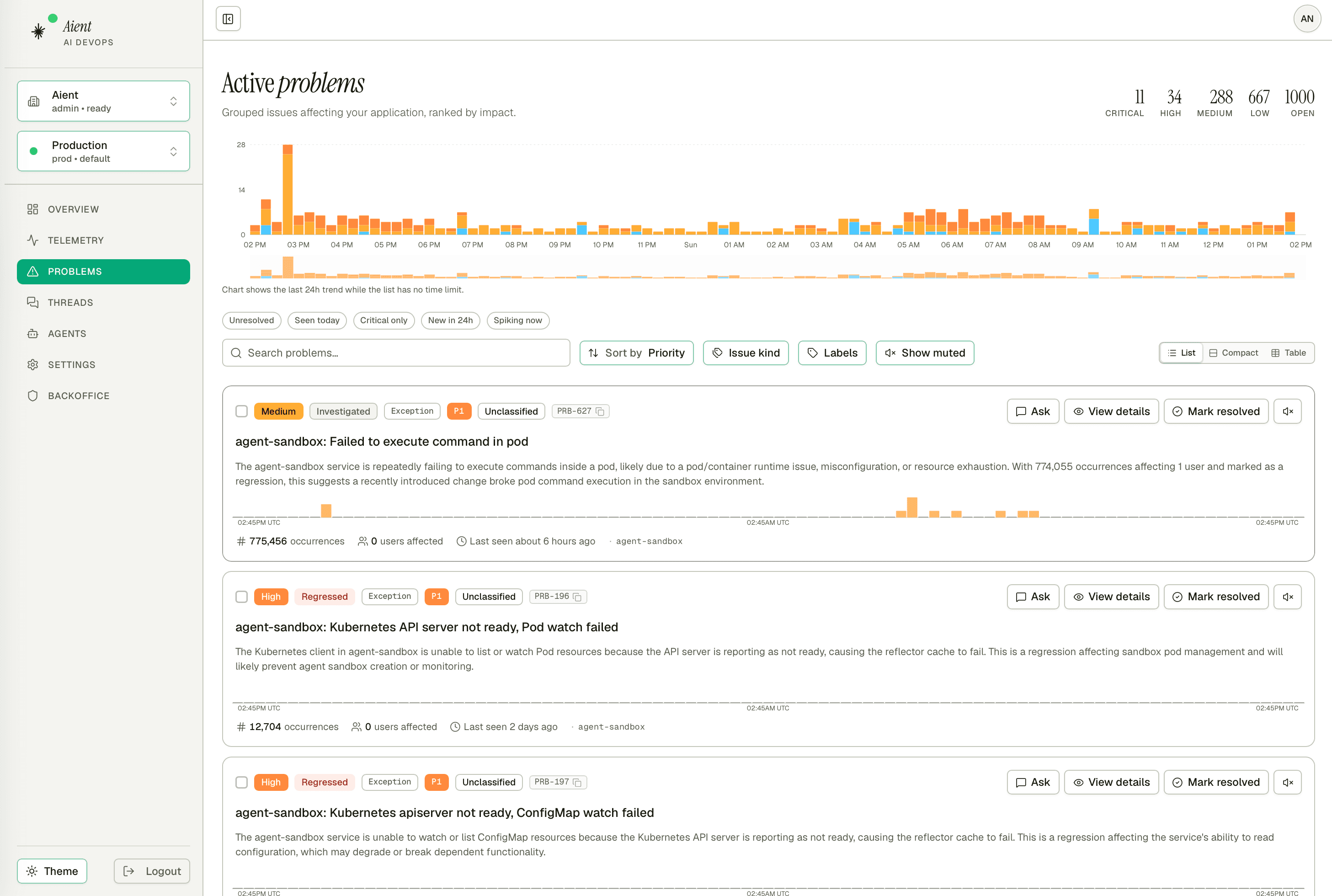View details of PRB-627 problem
1332x896 pixels.
pos(1111,411)
